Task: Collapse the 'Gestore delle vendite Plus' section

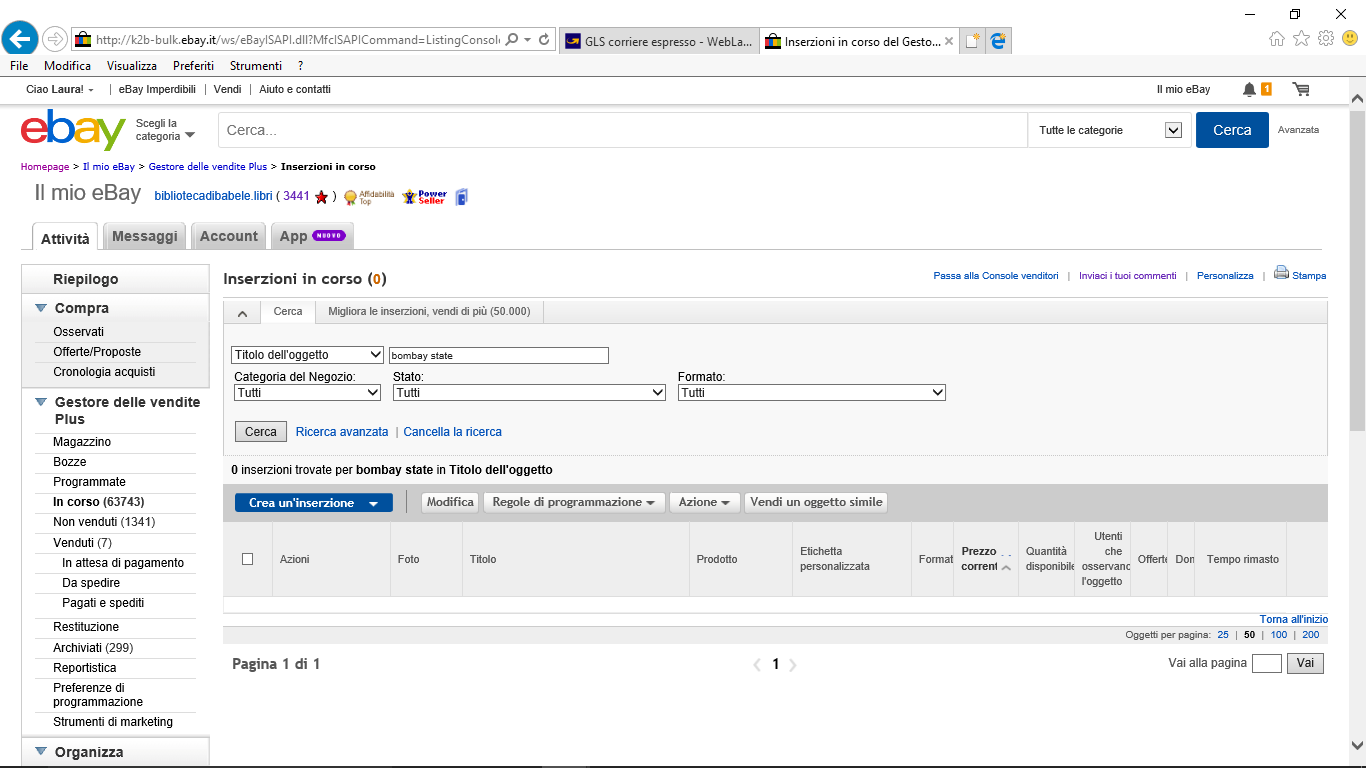Action: (x=41, y=402)
